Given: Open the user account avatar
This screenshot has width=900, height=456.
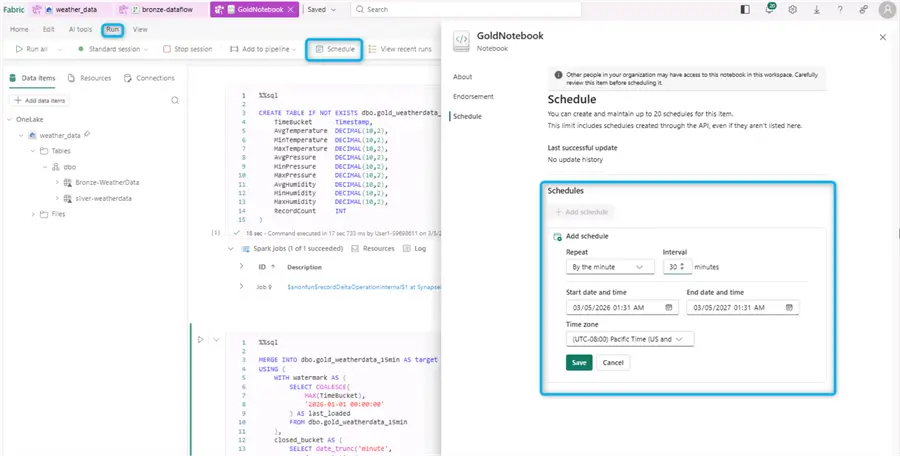Looking at the screenshot, I should click(x=887, y=9).
